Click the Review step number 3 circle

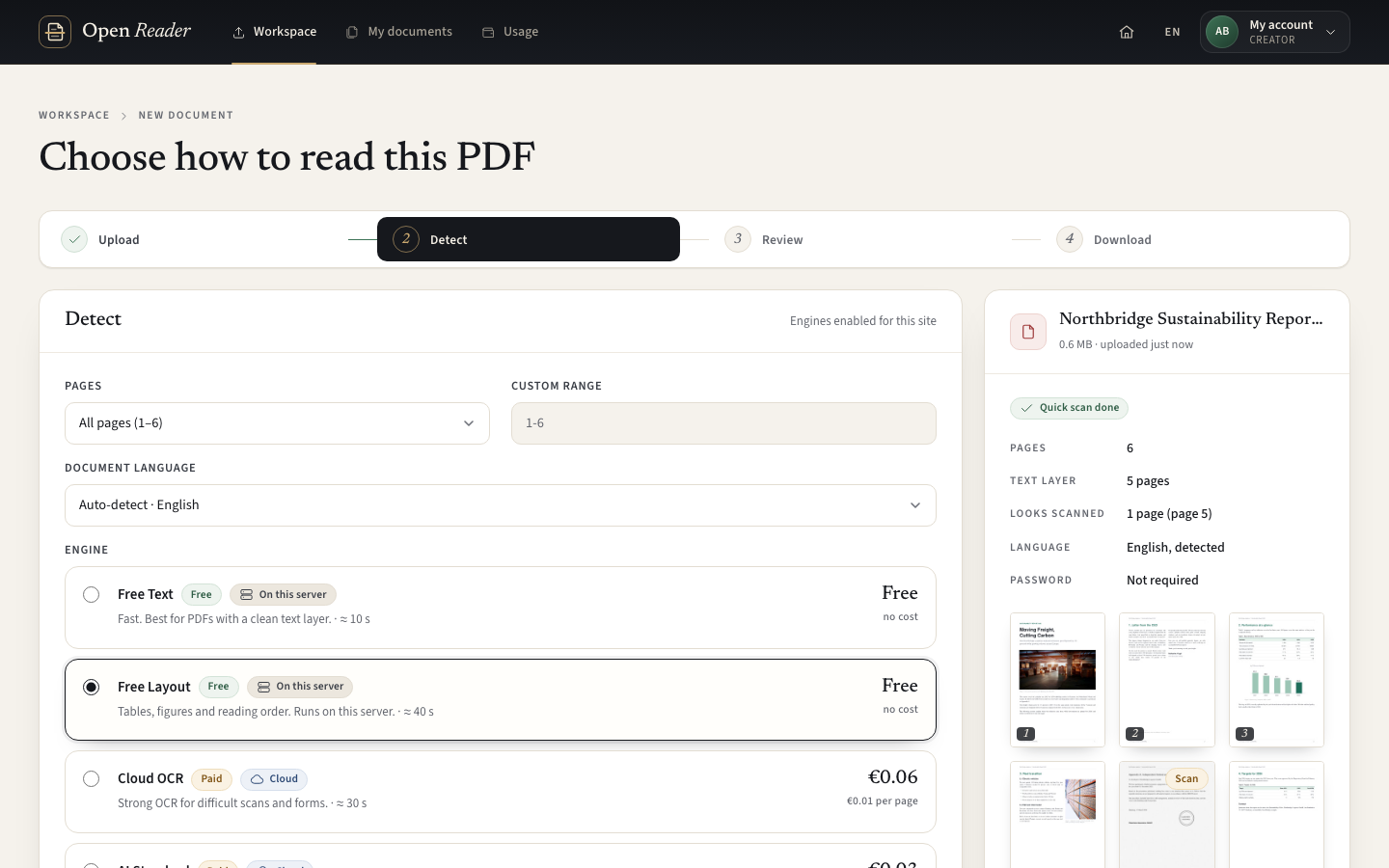tap(738, 239)
